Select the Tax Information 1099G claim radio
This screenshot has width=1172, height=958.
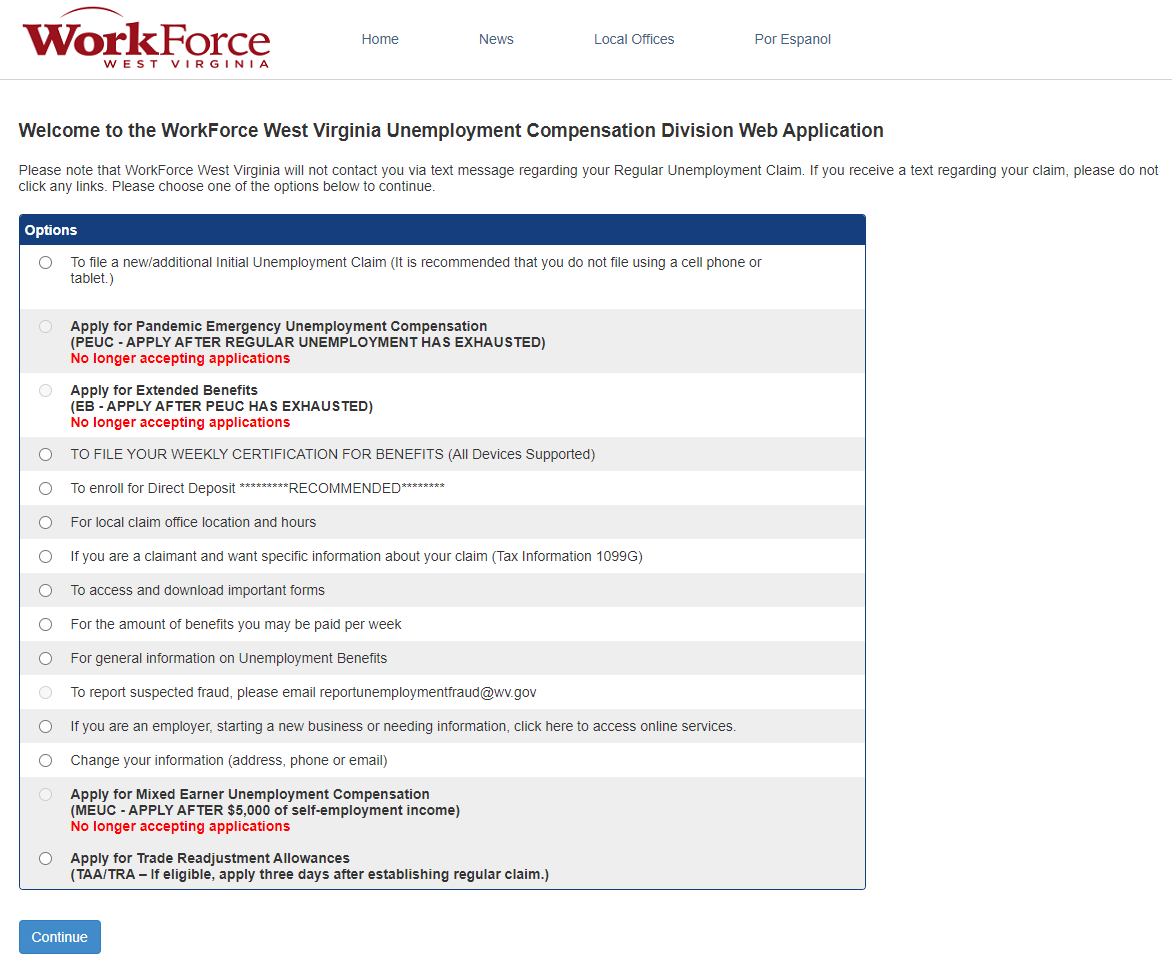tap(46, 557)
